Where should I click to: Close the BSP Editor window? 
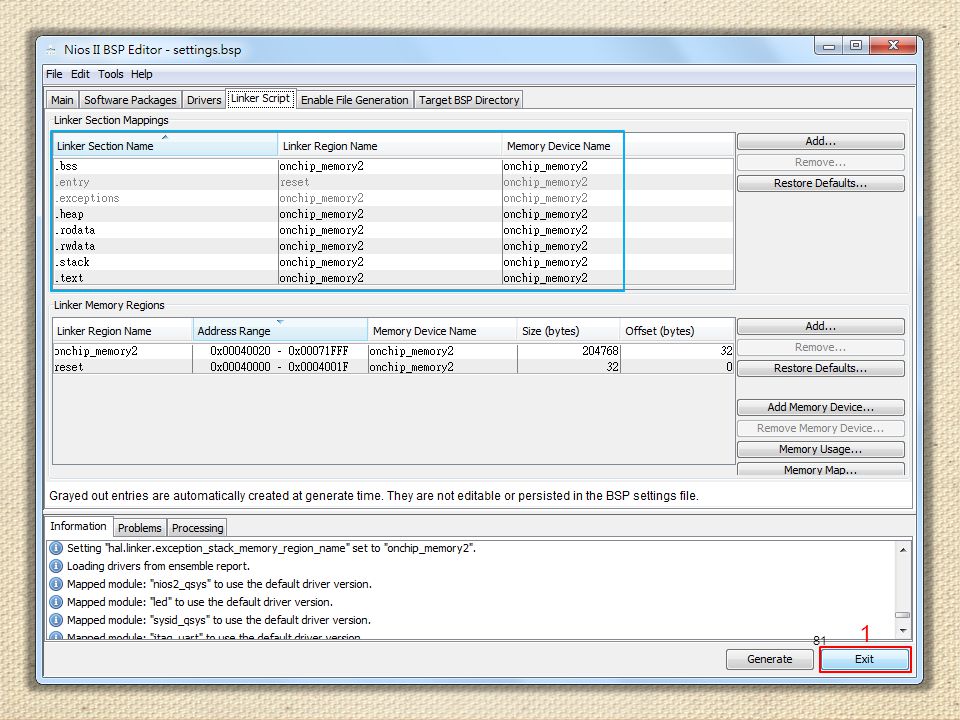[893, 46]
